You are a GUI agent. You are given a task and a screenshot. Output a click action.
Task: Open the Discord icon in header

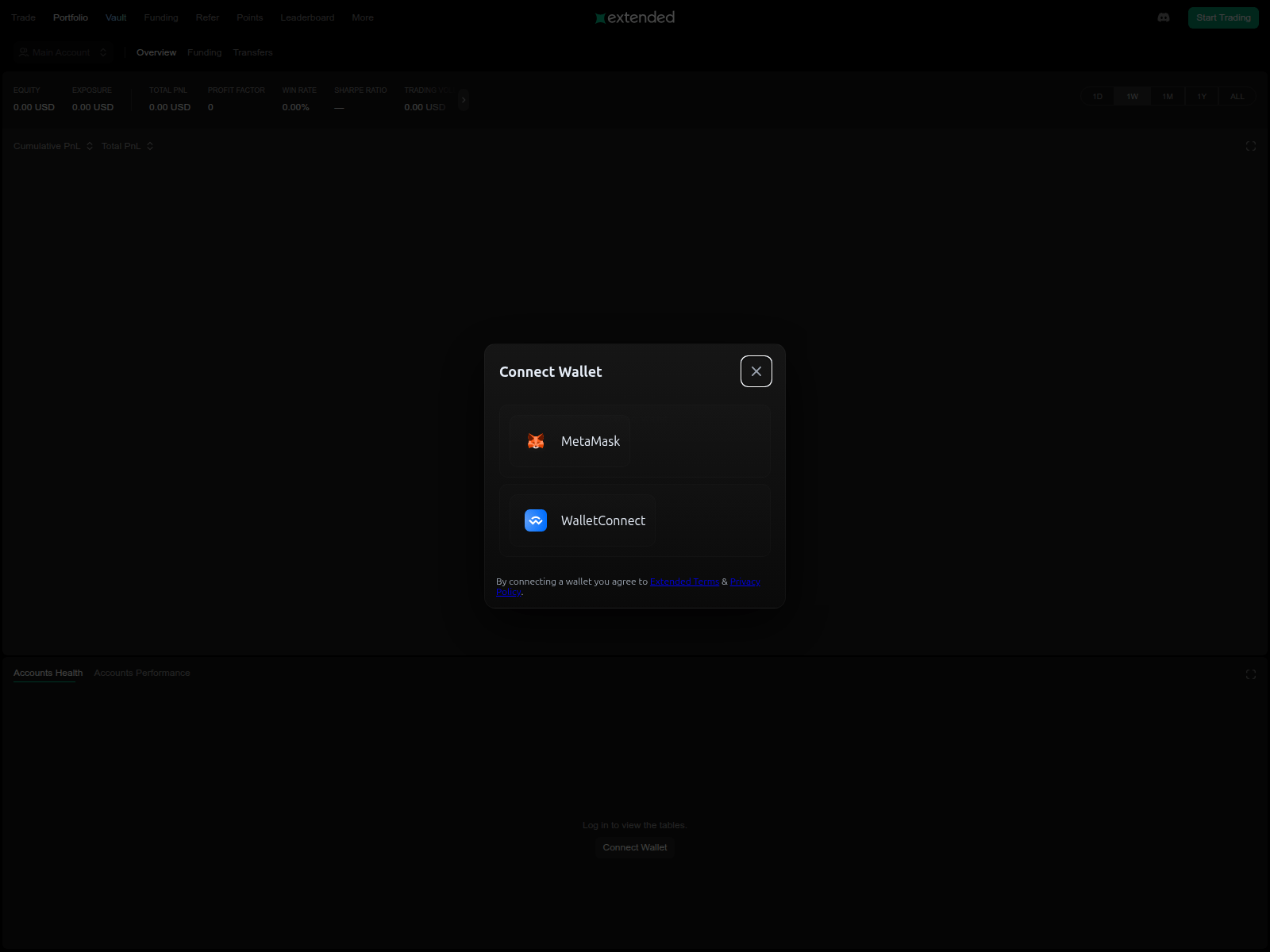click(x=1164, y=17)
